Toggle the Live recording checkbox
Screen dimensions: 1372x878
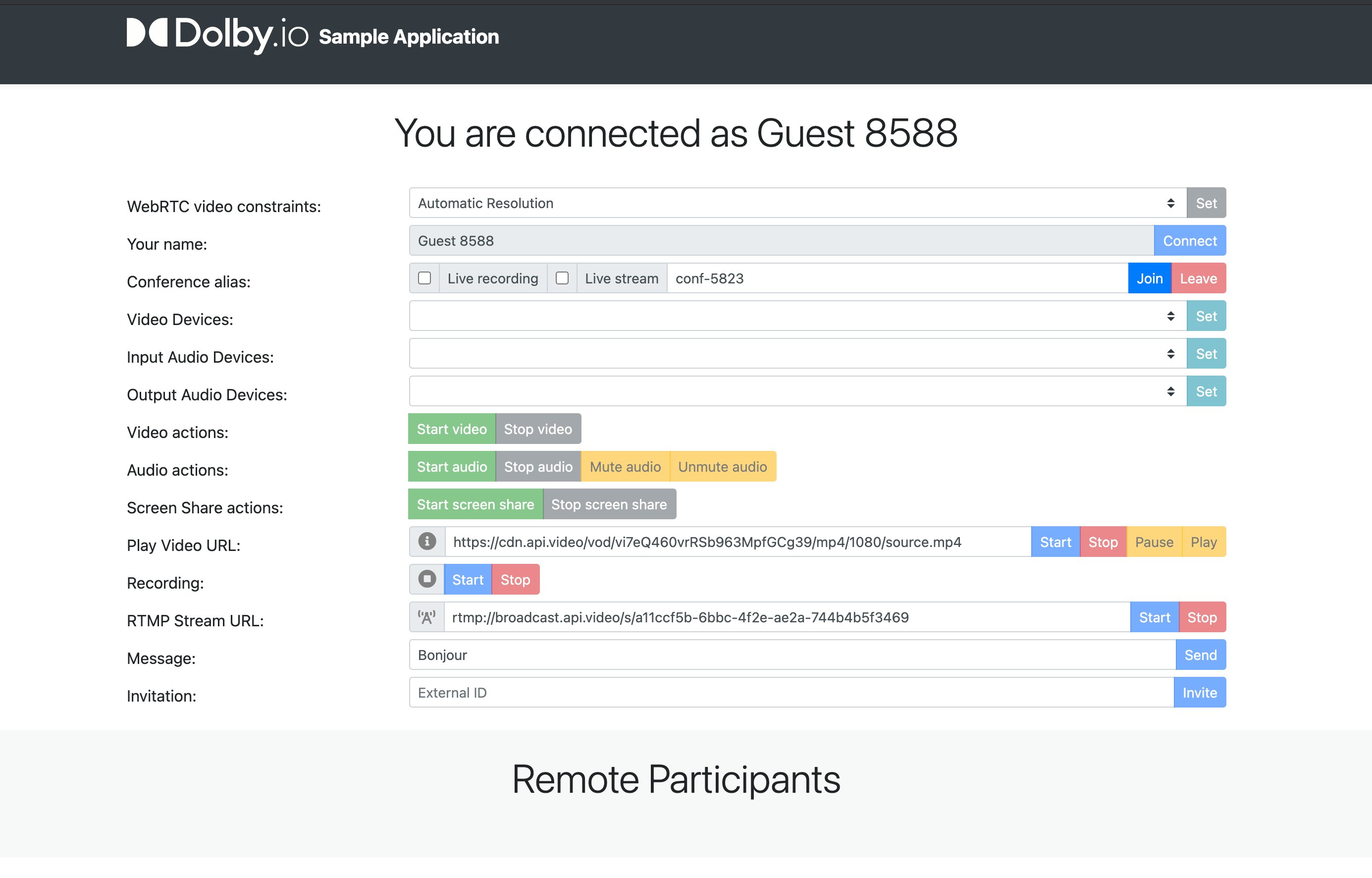click(425, 278)
